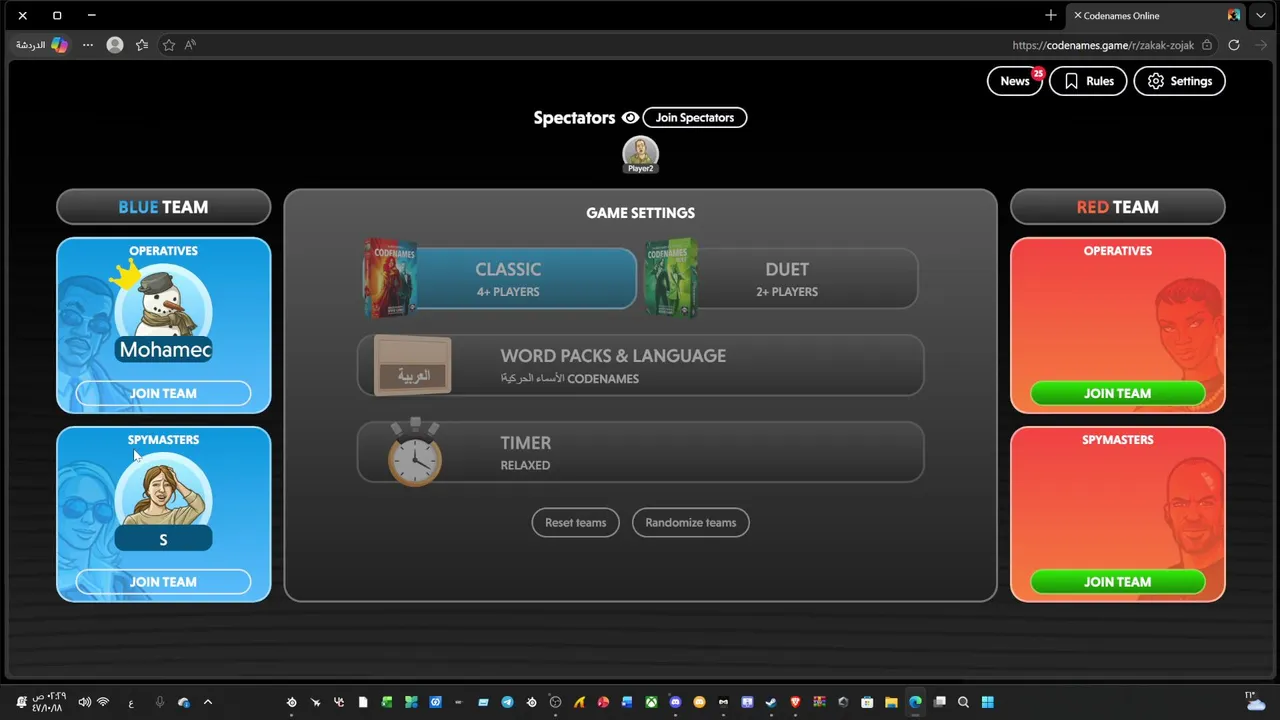
Task: Click the microphone icon in tray
Action: (159, 702)
